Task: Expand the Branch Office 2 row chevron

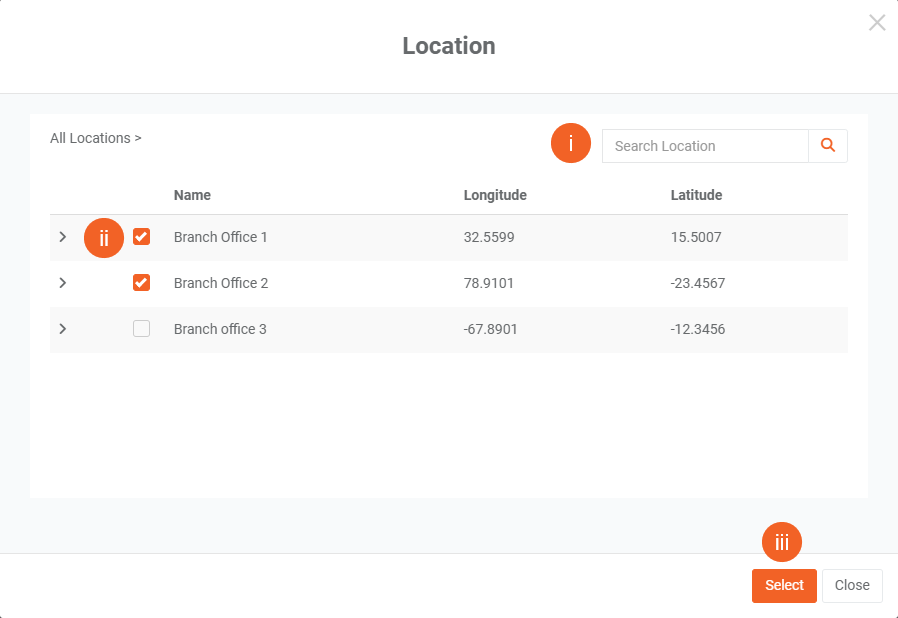Action: pos(63,283)
